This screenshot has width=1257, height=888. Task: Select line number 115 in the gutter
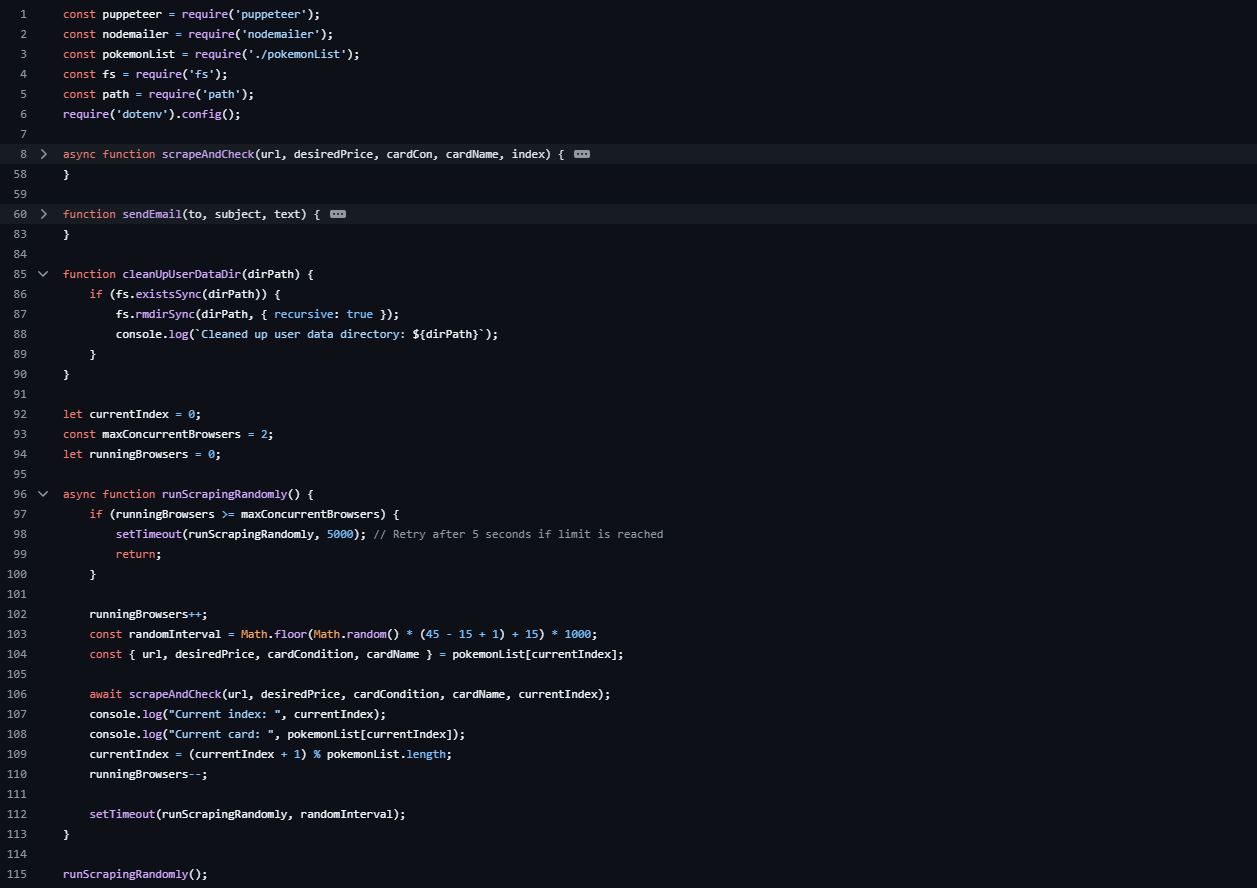[x=17, y=874]
